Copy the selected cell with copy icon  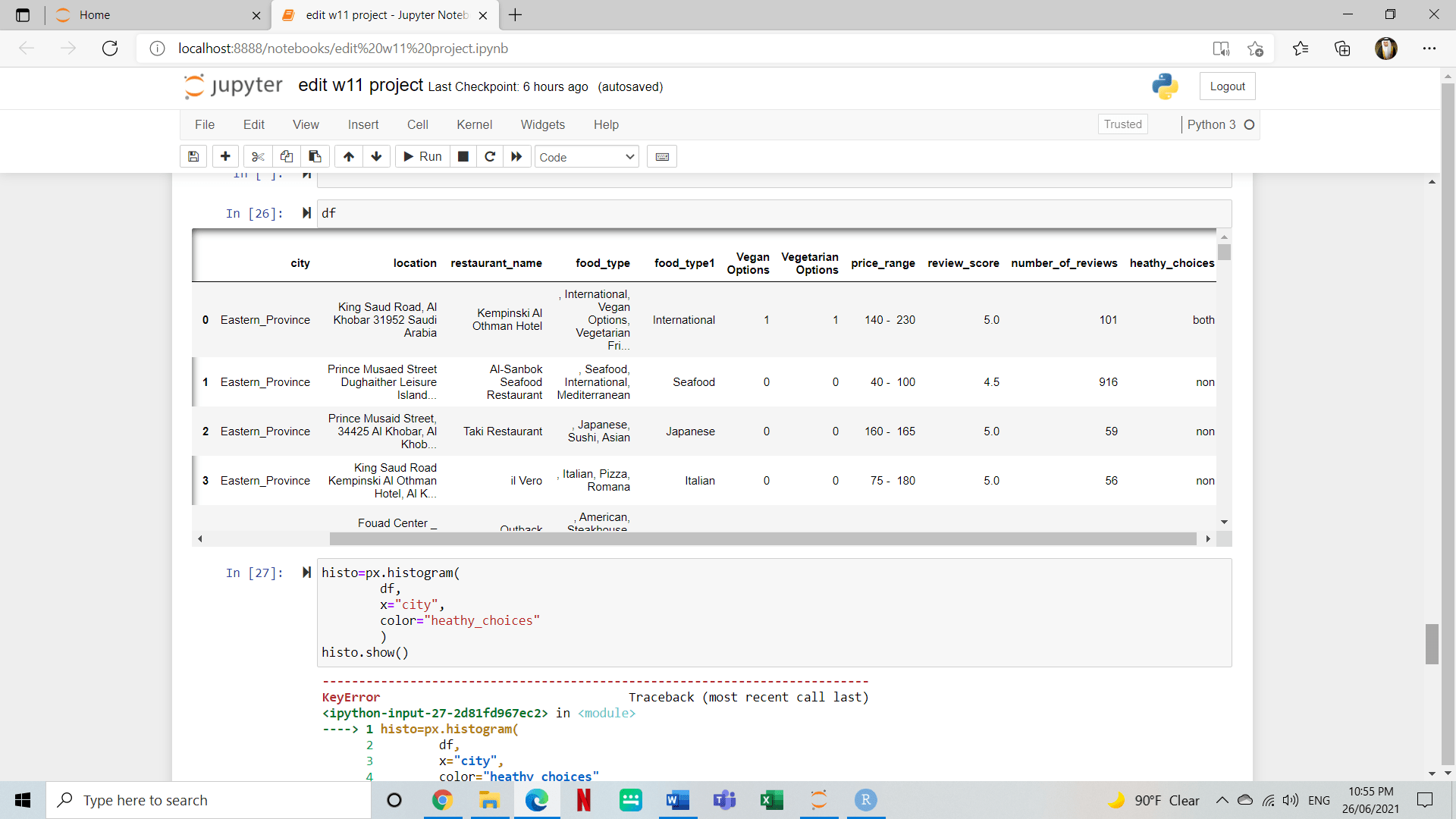[x=286, y=156]
